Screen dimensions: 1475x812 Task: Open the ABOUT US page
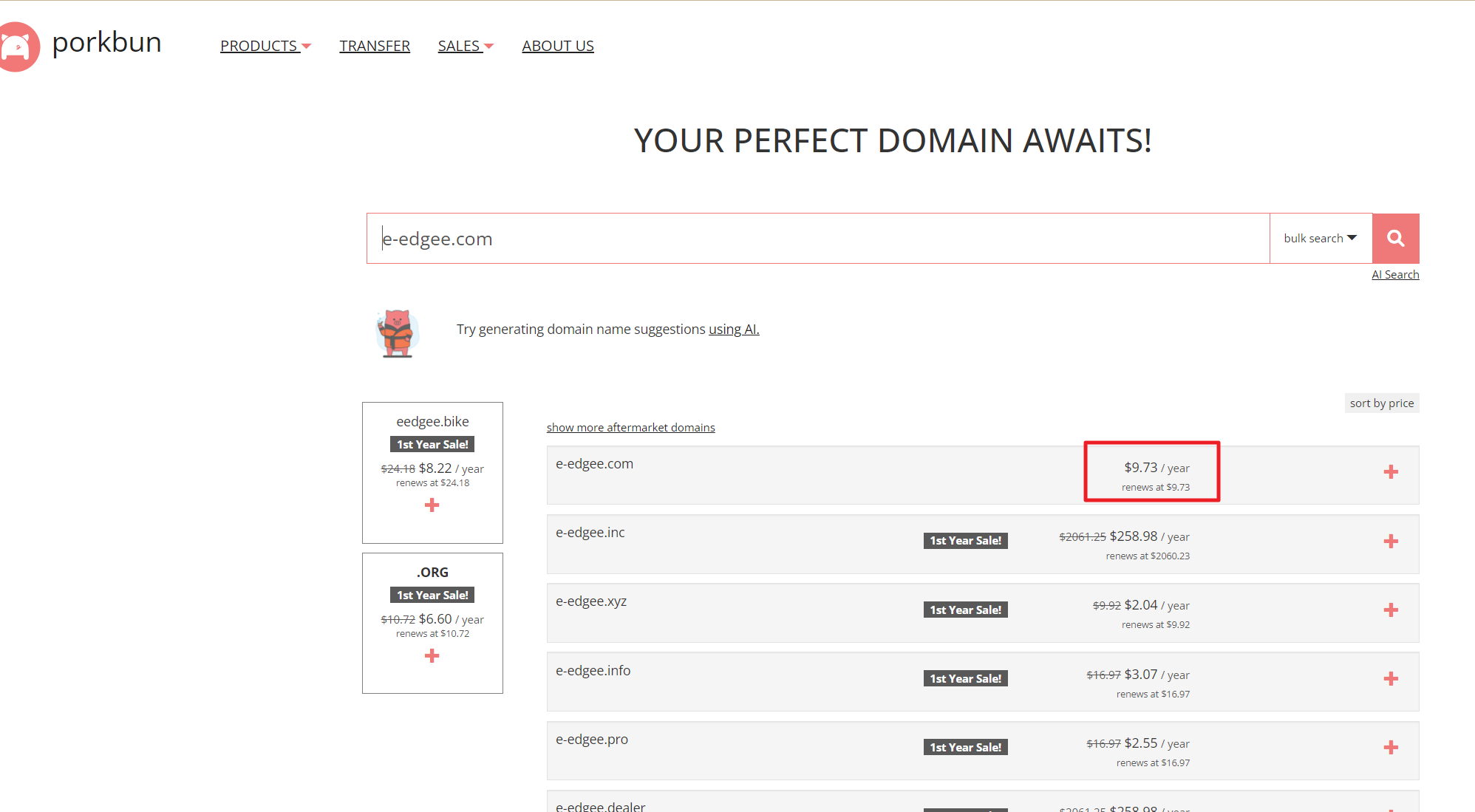pos(557,46)
